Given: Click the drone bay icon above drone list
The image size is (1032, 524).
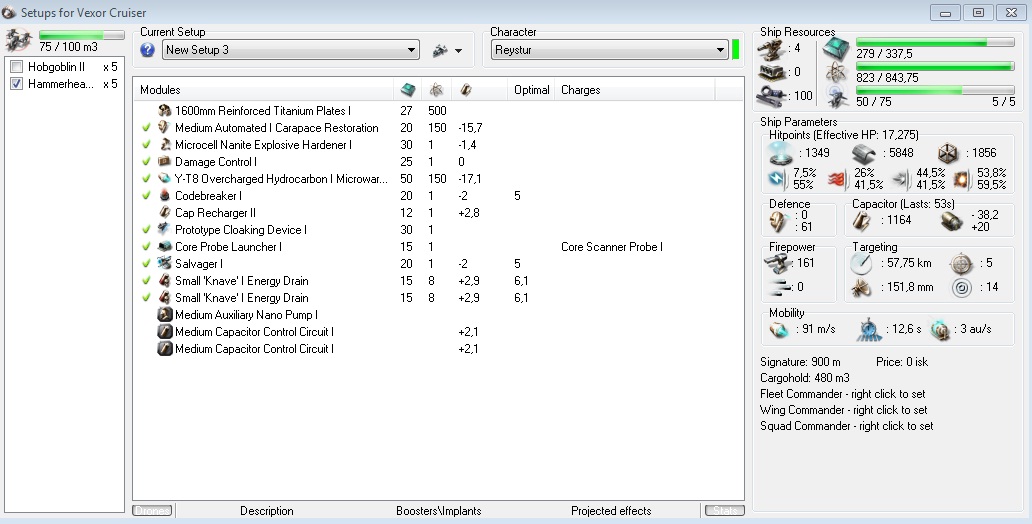Looking at the screenshot, I should click(18, 41).
